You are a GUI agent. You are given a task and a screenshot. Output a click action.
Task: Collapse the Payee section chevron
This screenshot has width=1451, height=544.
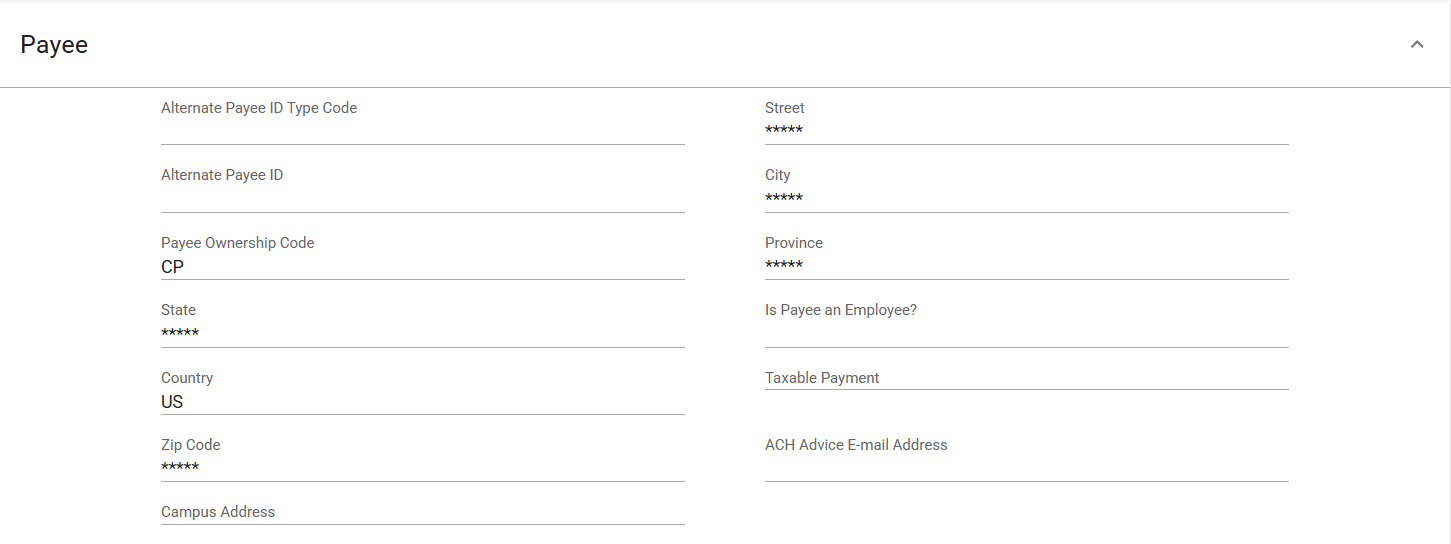tap(1416, 45)
